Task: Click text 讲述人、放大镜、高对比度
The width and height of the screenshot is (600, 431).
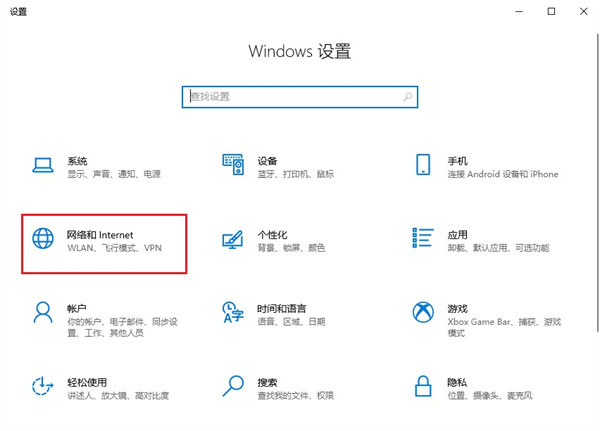Action: 118,395
